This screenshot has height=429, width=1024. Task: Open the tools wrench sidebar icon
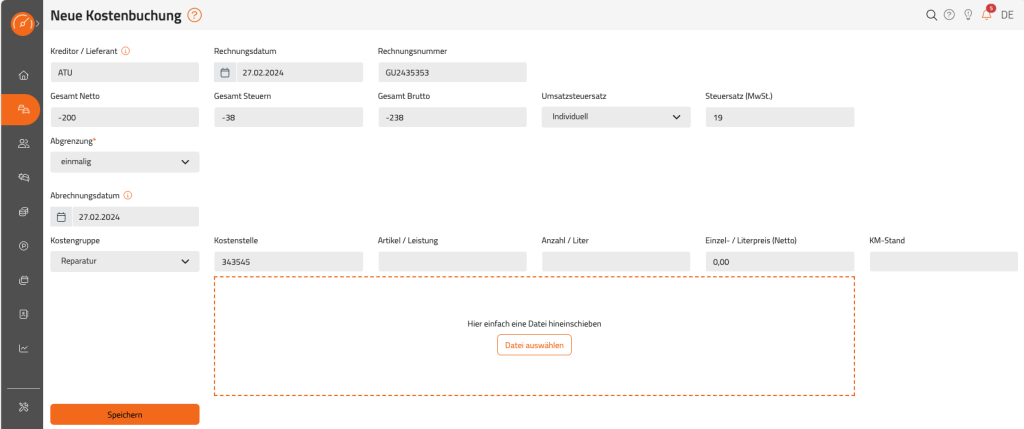[24, 407]
